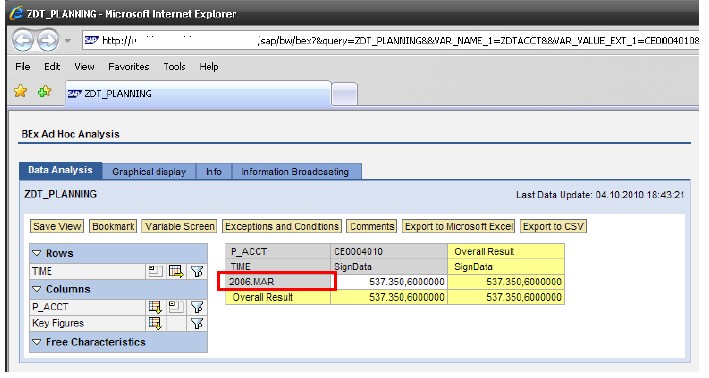Click 2006.MAR value under CE0004010
Screen dimensions: 709x378
(x=389, y=282)
